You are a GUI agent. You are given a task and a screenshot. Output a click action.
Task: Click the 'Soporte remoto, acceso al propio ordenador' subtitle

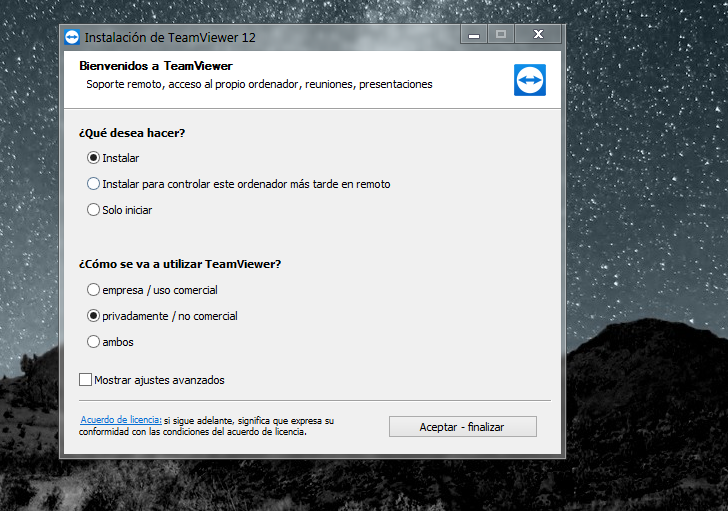click(x=259, y=84)
